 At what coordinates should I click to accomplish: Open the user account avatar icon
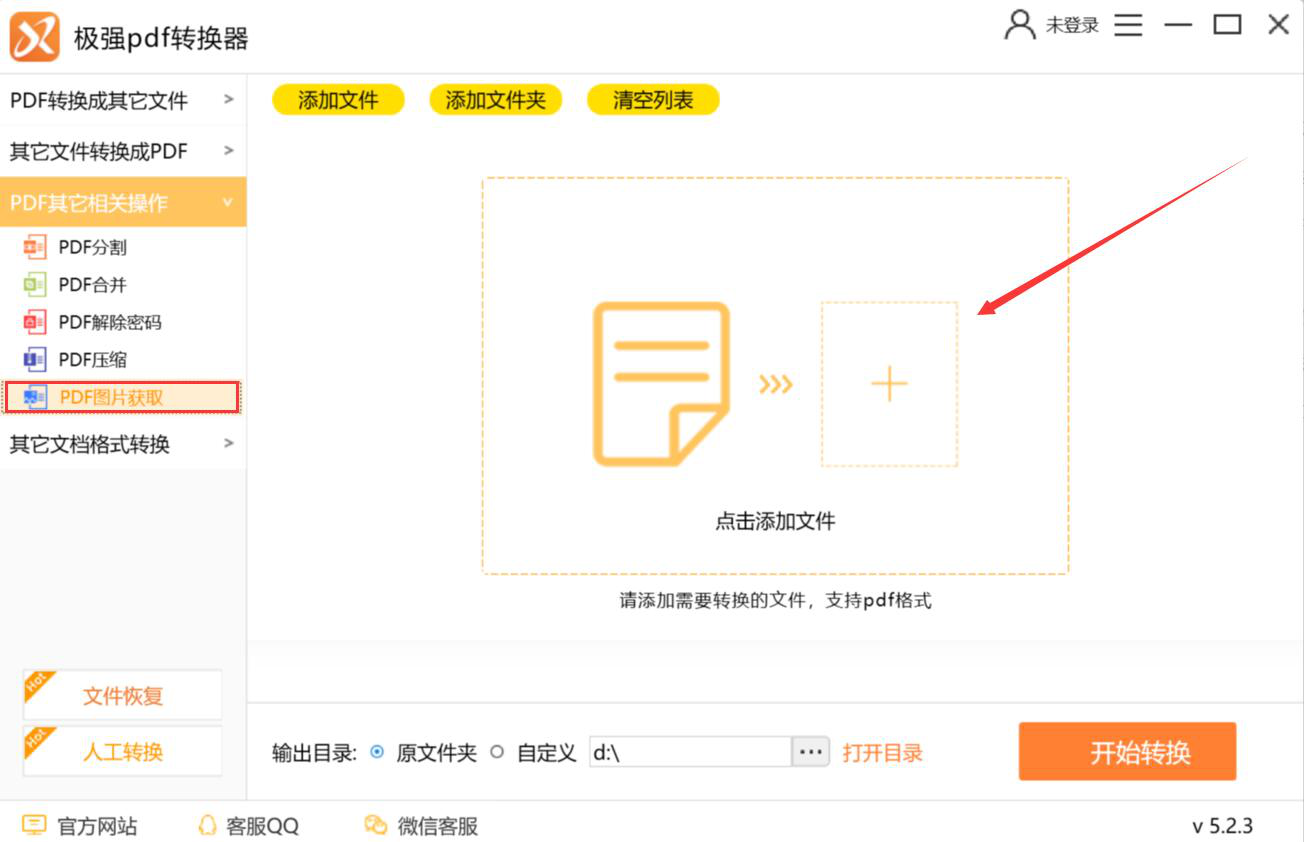click(x=1020, y=25)
